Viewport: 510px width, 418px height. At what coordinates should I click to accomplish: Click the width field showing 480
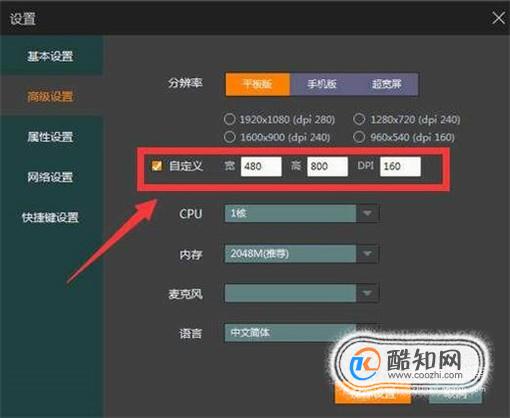pos(261,166)
